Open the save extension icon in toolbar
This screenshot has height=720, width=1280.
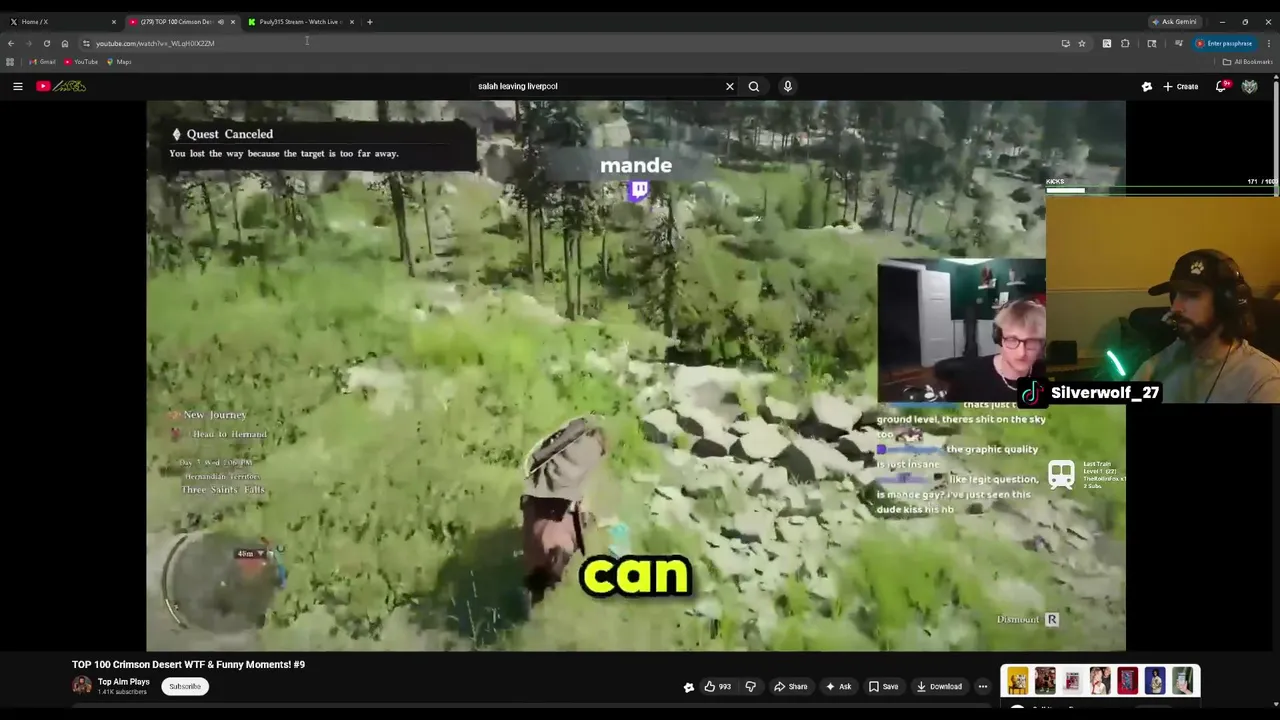coord(1107,43)
